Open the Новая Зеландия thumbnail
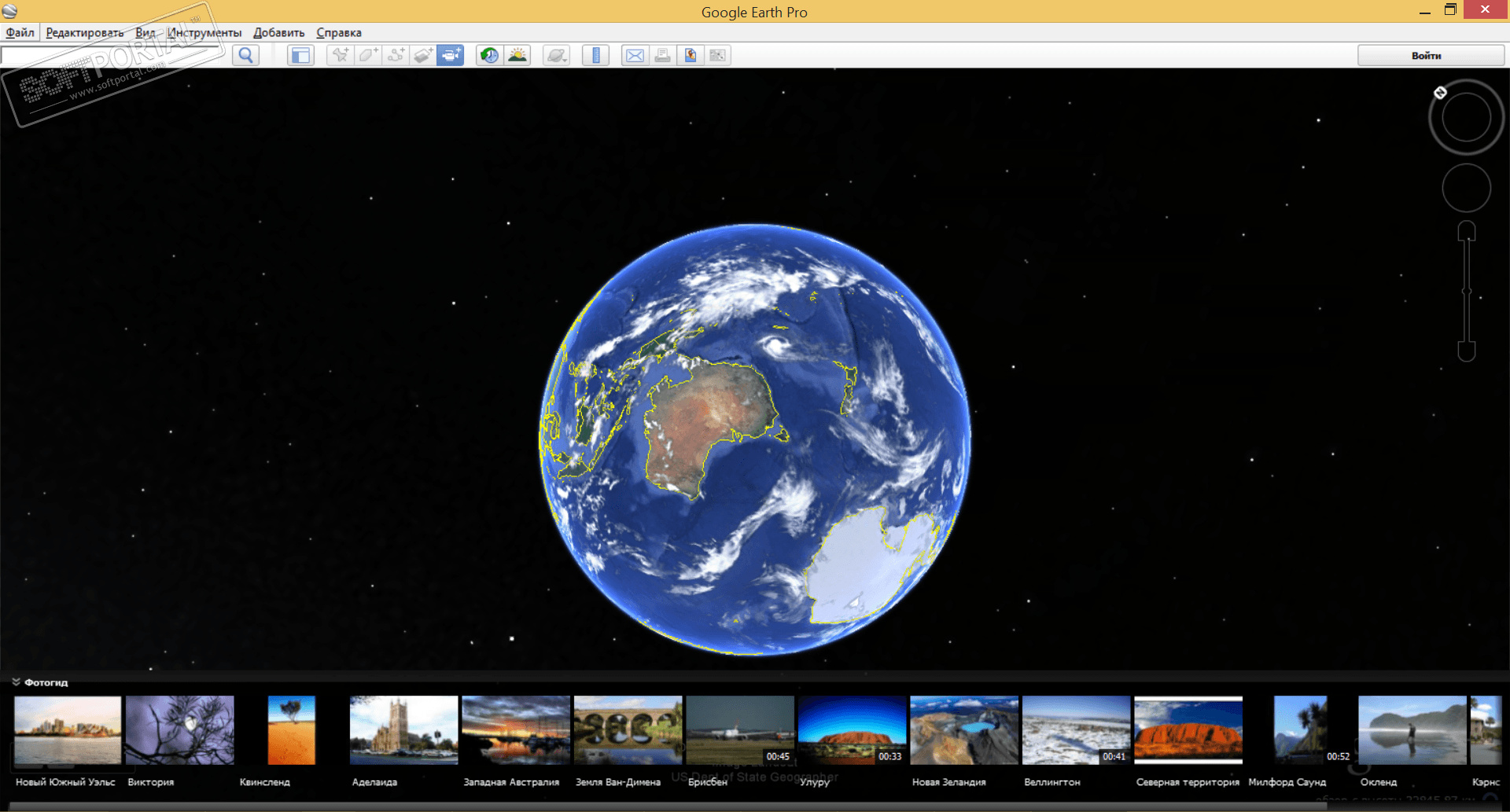 [x=964, y=729]
